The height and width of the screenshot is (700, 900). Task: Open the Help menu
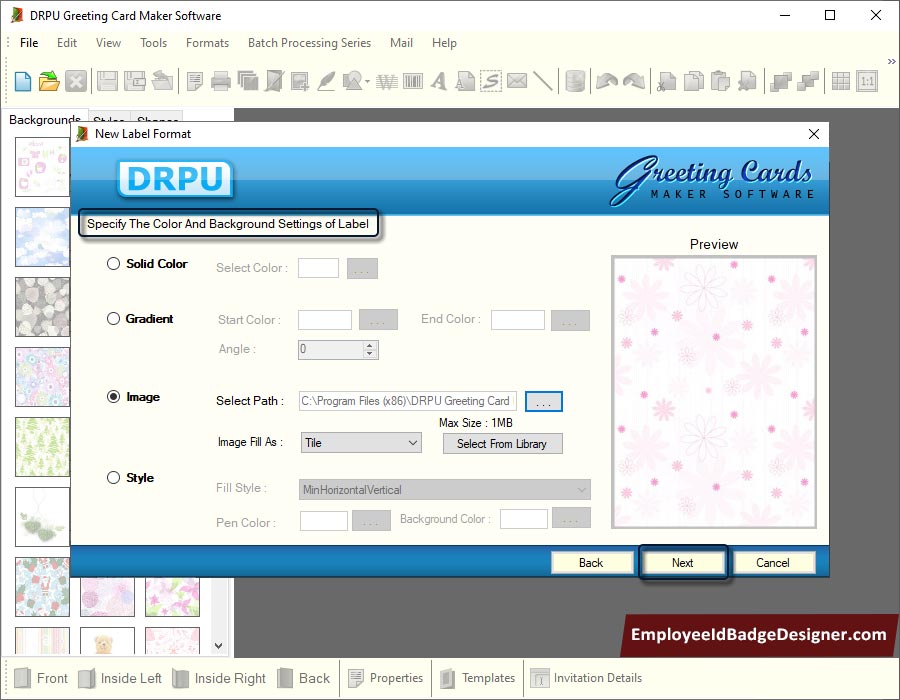click(444, 43)
